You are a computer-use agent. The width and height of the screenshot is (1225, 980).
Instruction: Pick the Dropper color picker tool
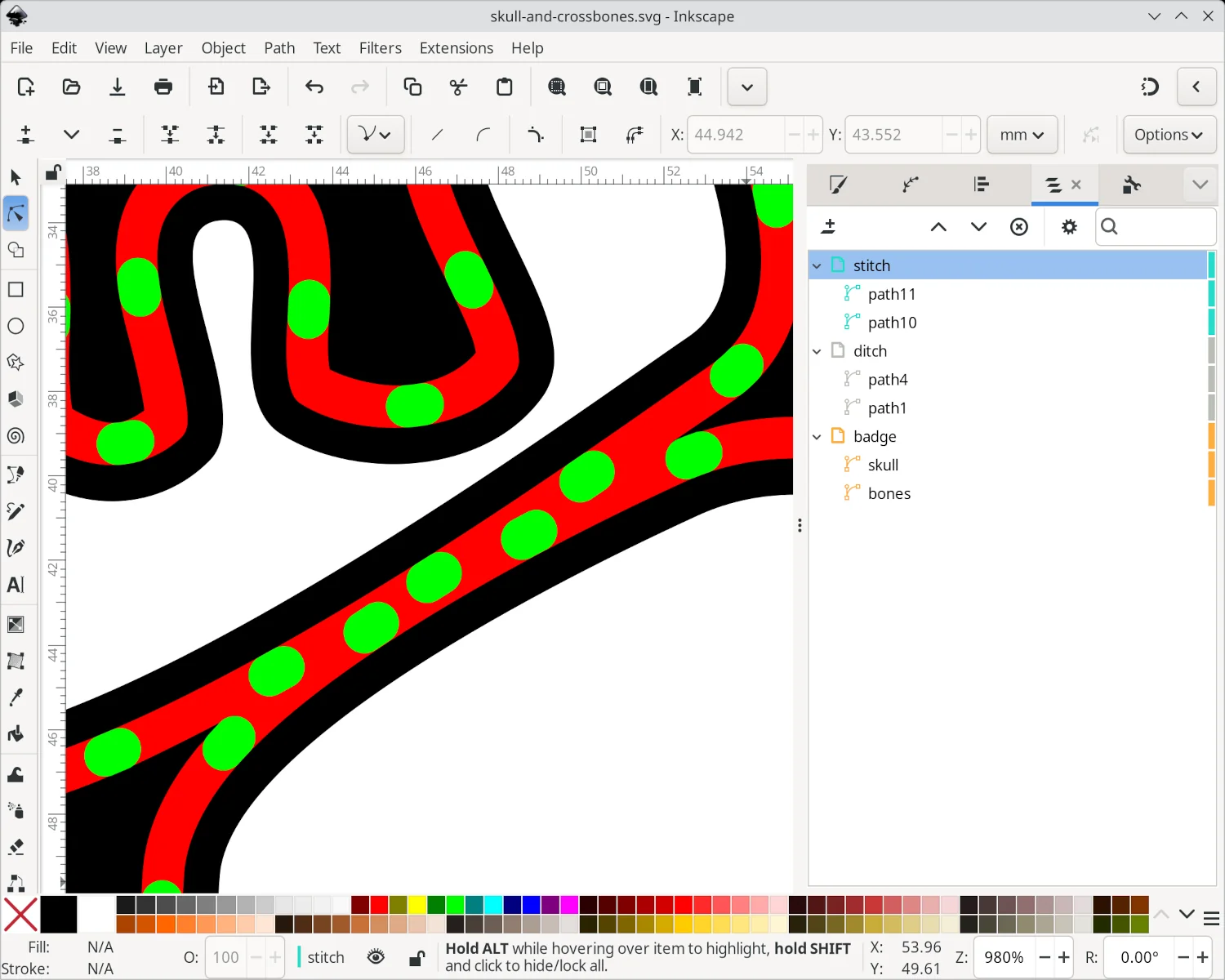[16, 697]
